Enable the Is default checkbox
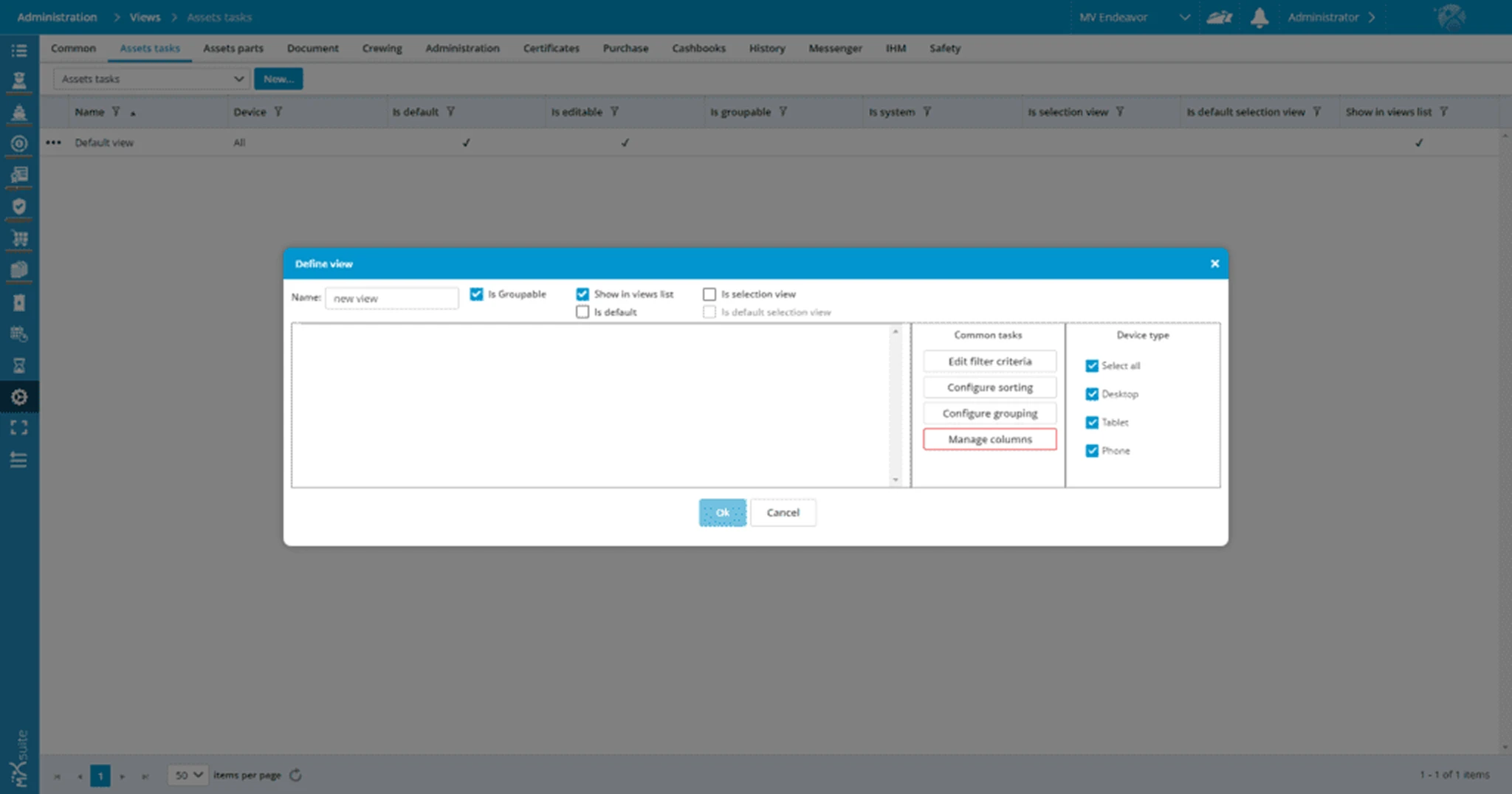This screenshot has width=1512, height=794. (583, 312)
